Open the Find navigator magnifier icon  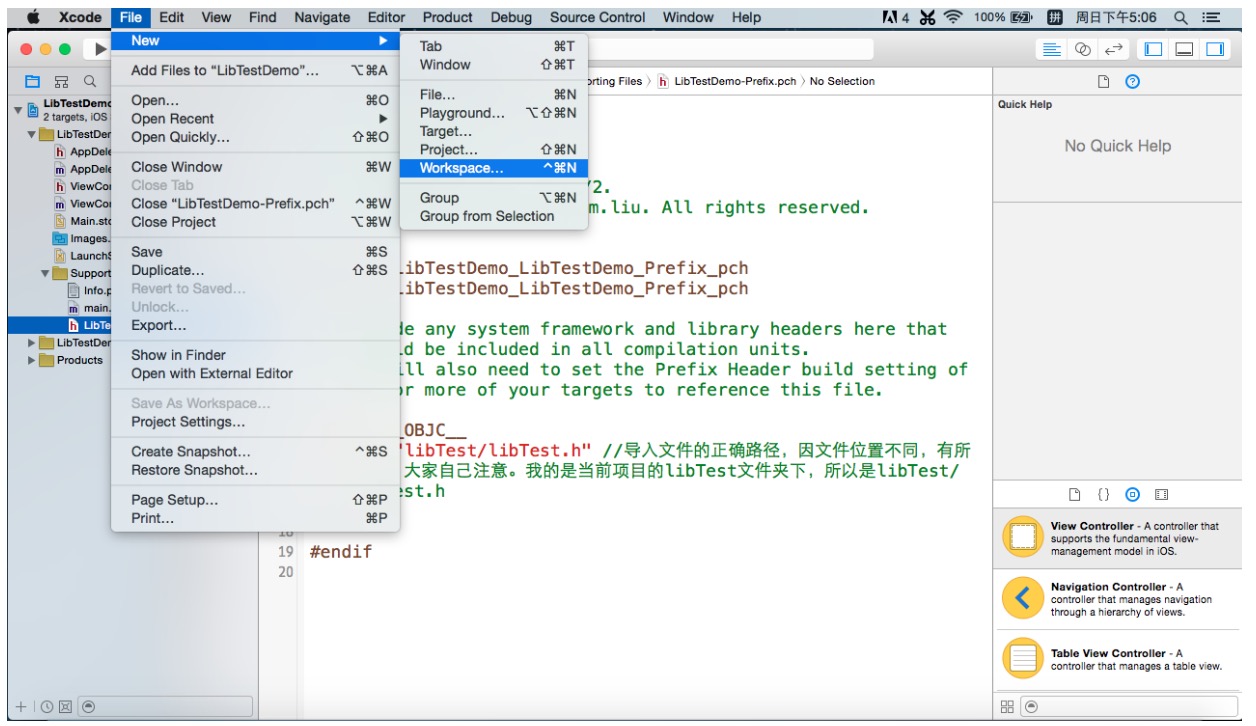point(89,81)
